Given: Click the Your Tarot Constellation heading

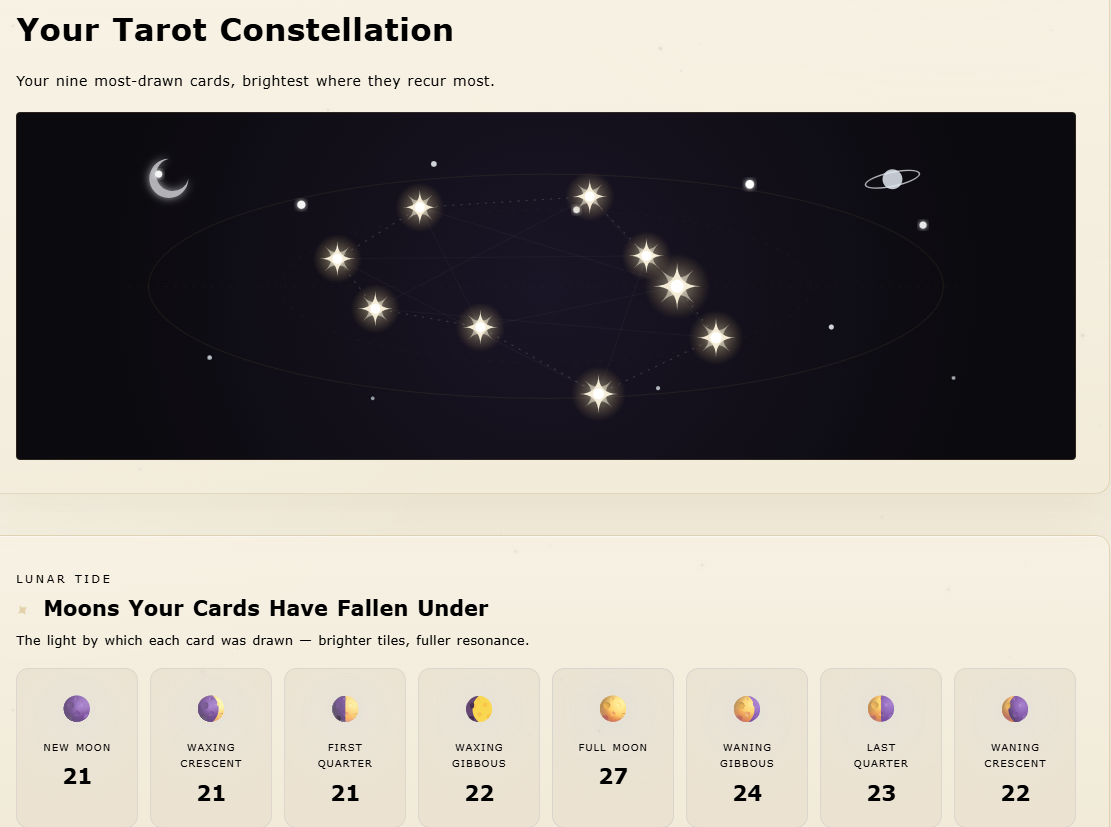Looking at the screenshot, I should [x=235, y=30].
